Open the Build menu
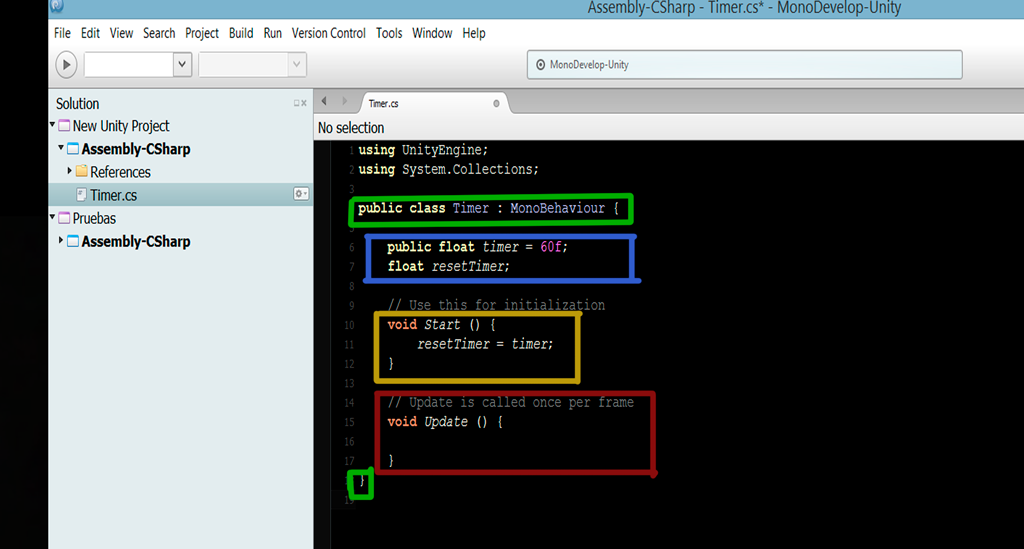The image size is (1024, 549). (241, 33)
